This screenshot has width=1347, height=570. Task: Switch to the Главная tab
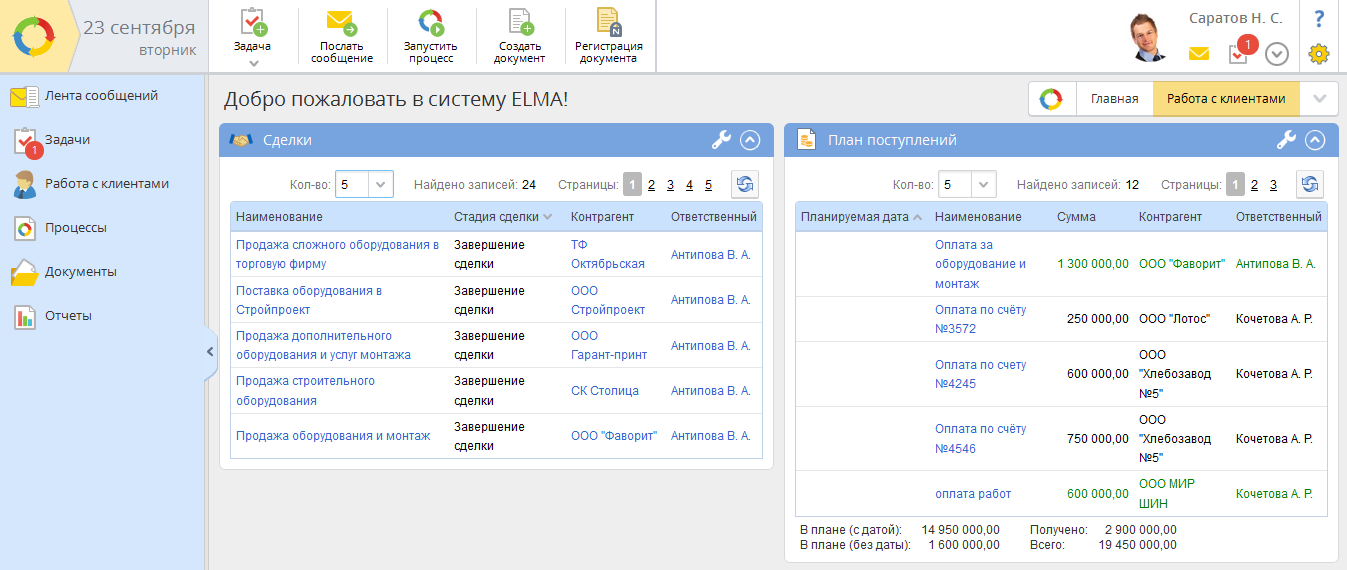coord(1114,98)
